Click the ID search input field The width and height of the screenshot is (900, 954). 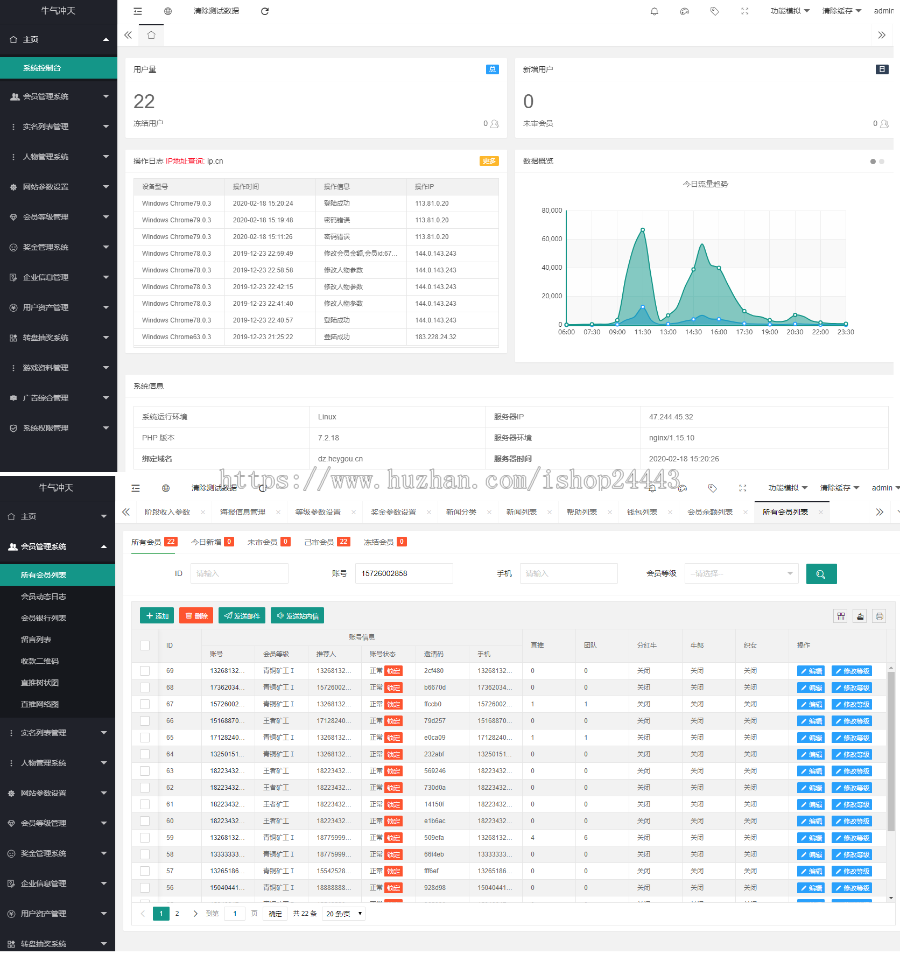coord(238,574)
